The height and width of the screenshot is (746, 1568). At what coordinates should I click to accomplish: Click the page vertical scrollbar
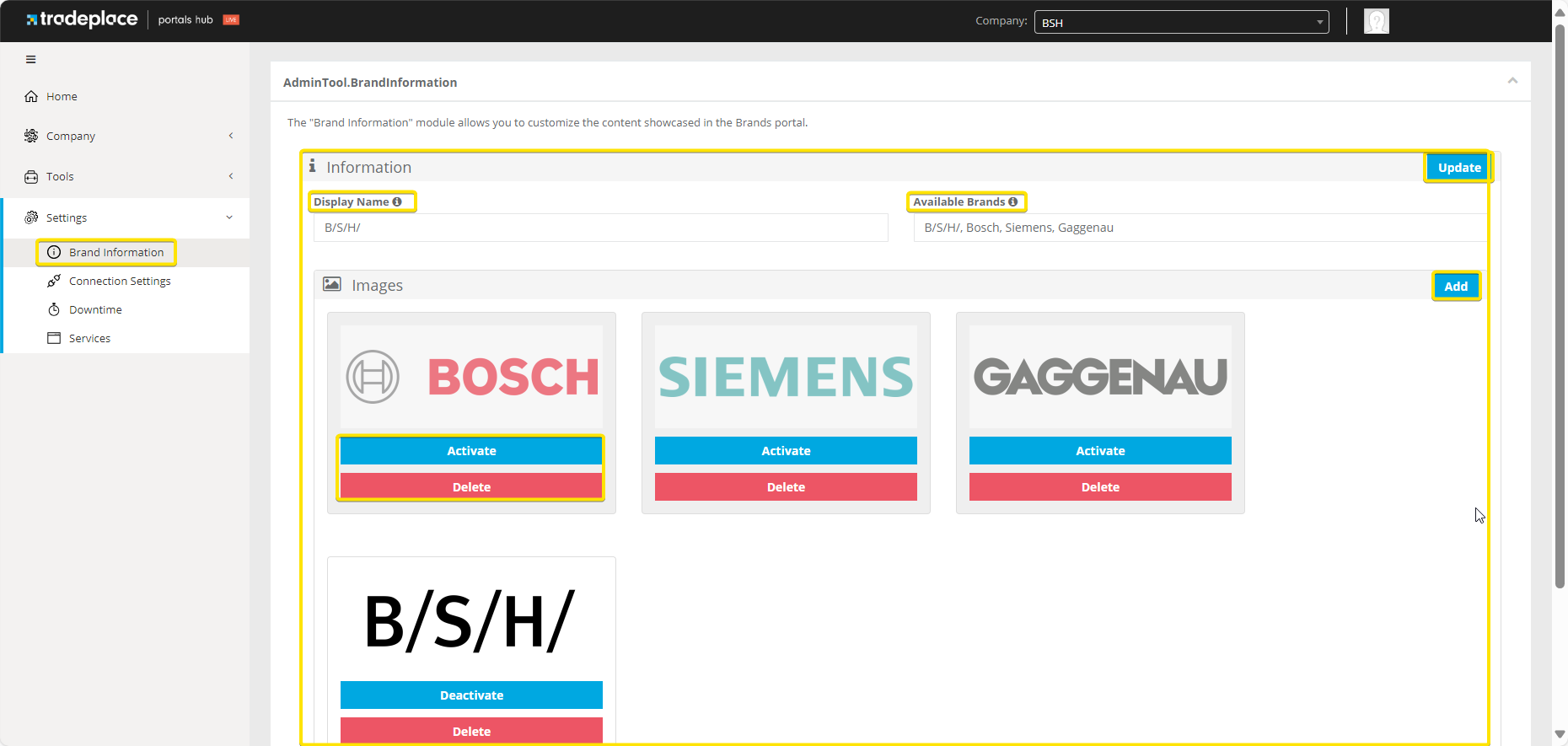click(1560, 305)
